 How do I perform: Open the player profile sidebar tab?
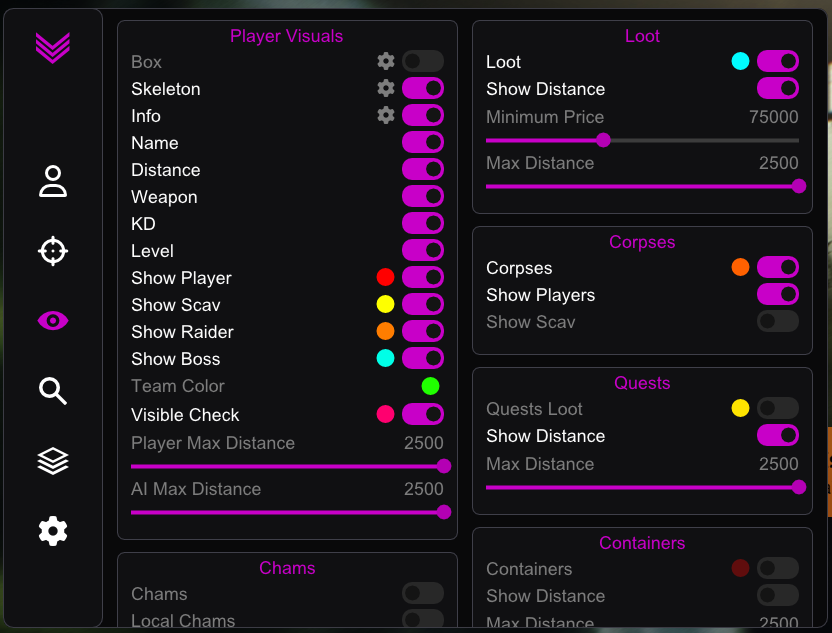(x=53, y=181)
